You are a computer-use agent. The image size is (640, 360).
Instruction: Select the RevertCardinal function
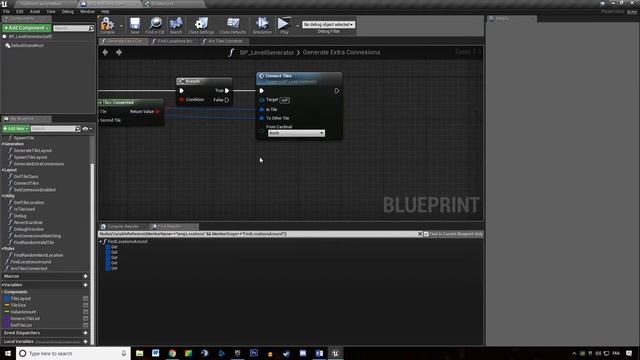pos(28,222)
